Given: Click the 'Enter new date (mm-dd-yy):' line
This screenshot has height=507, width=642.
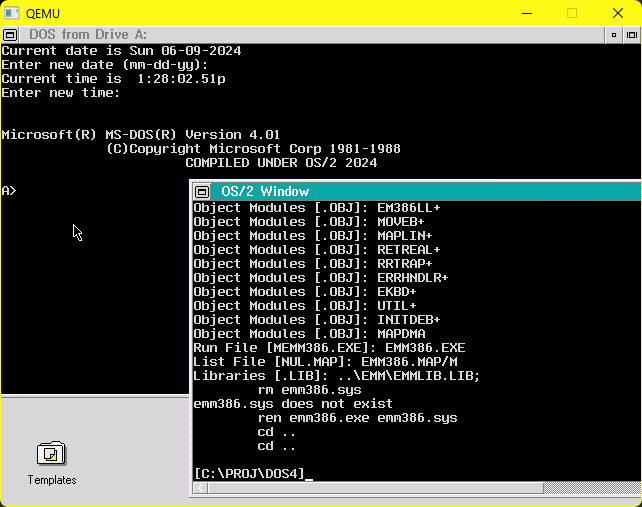Looking at the screenshot, I should click(105, 65).
